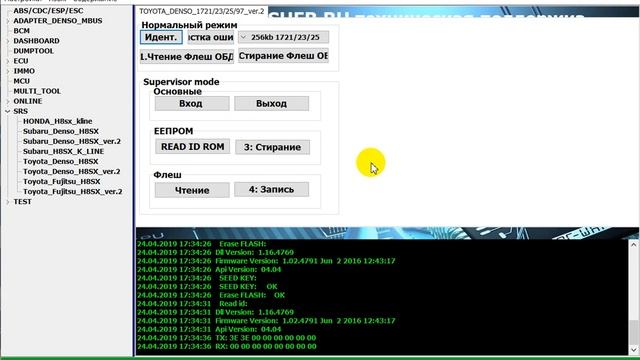Select DUMPTOOL in the tree
Viewport: 640px width, 360px height.
[33, 51]
